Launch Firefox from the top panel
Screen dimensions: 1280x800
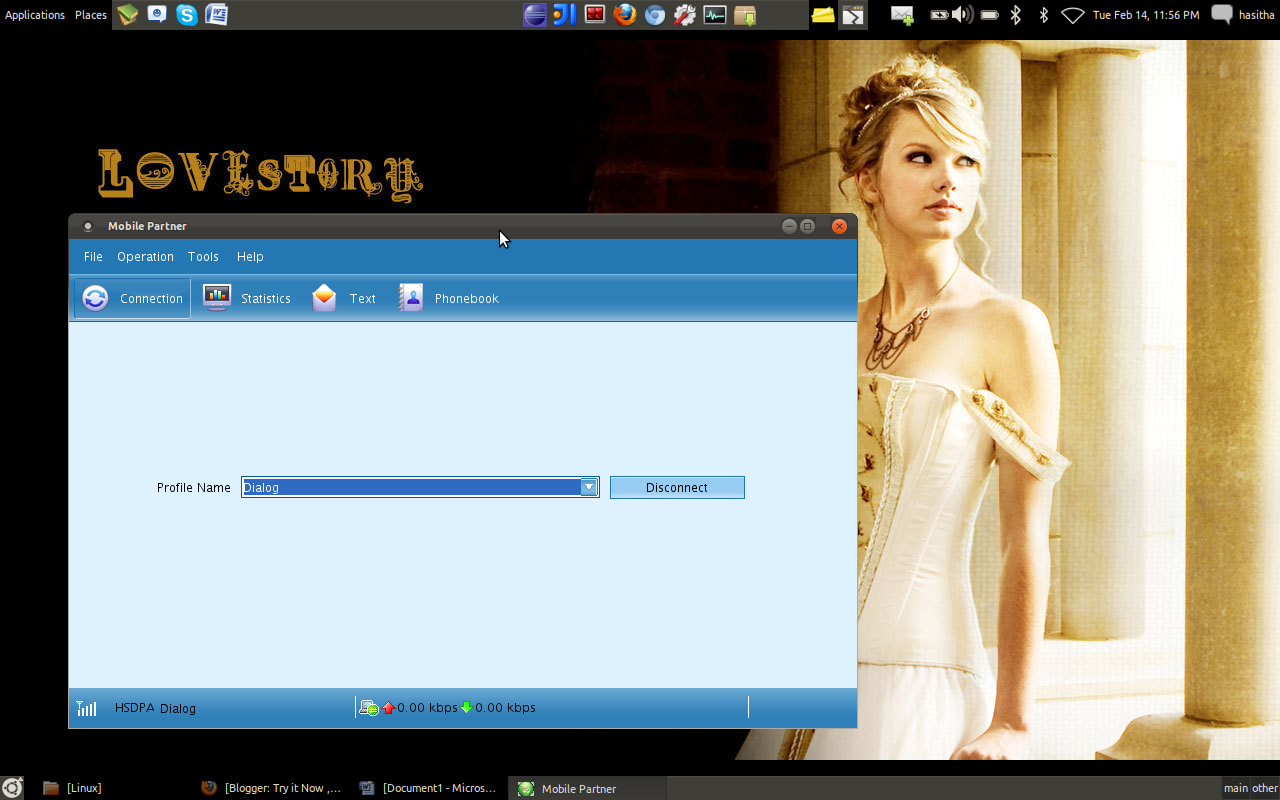[625, 15]
